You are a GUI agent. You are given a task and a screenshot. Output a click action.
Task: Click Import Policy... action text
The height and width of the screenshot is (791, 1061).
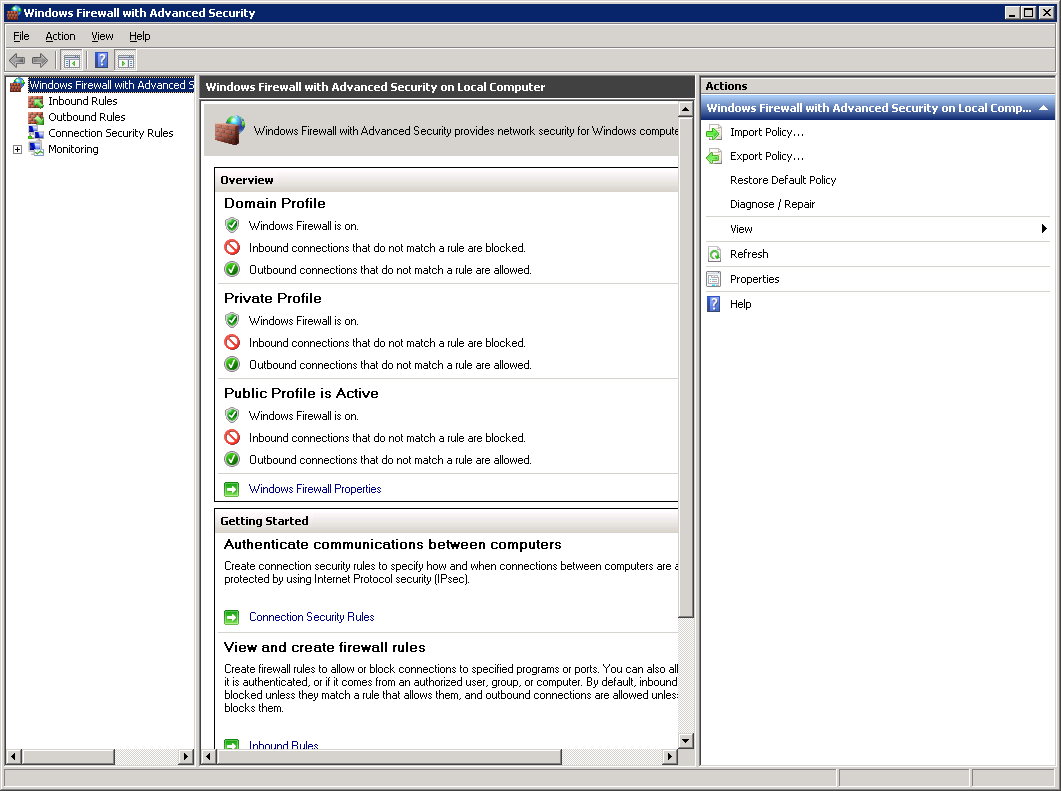tap(767, 133)
